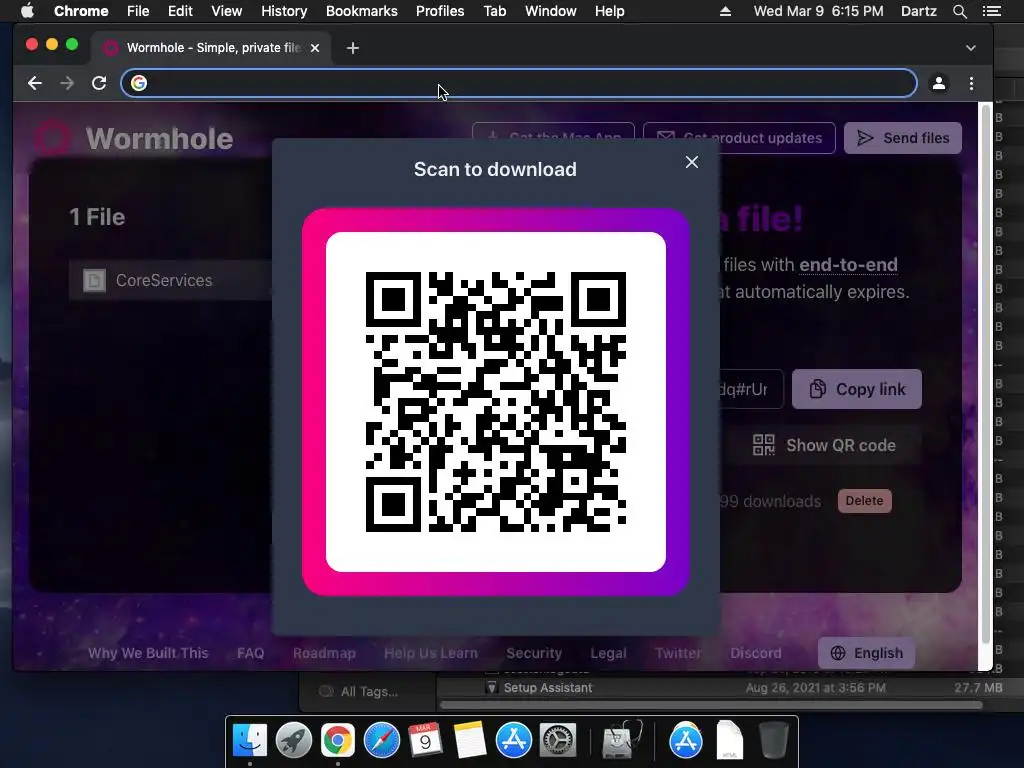
Task: Open the File menu
Action: pos(138,11)
